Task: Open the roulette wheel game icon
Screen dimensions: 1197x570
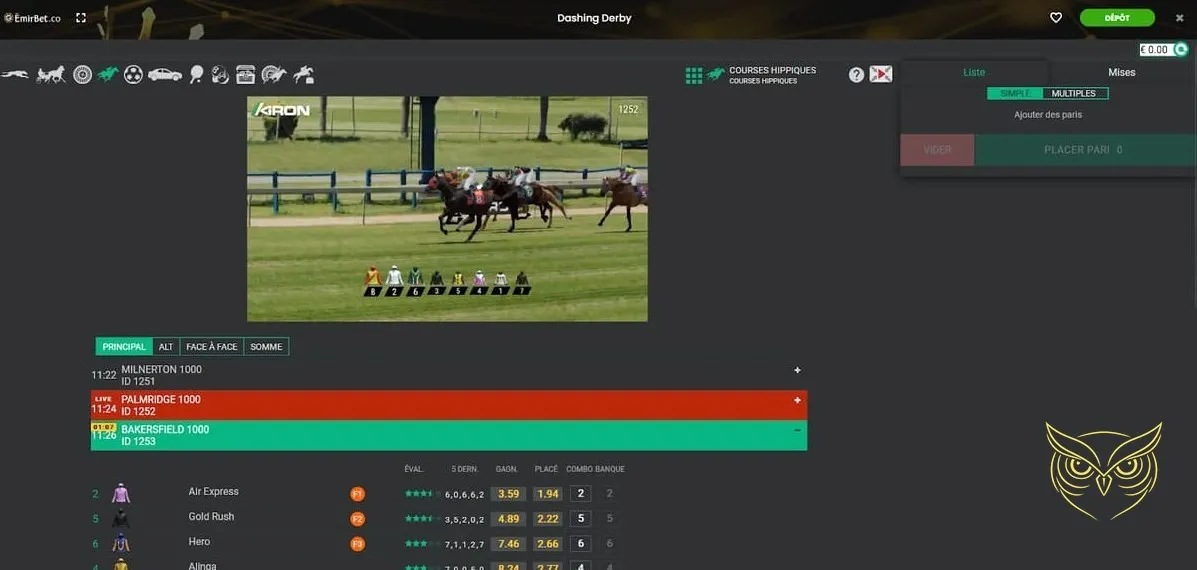Action: tap(82, 74)
